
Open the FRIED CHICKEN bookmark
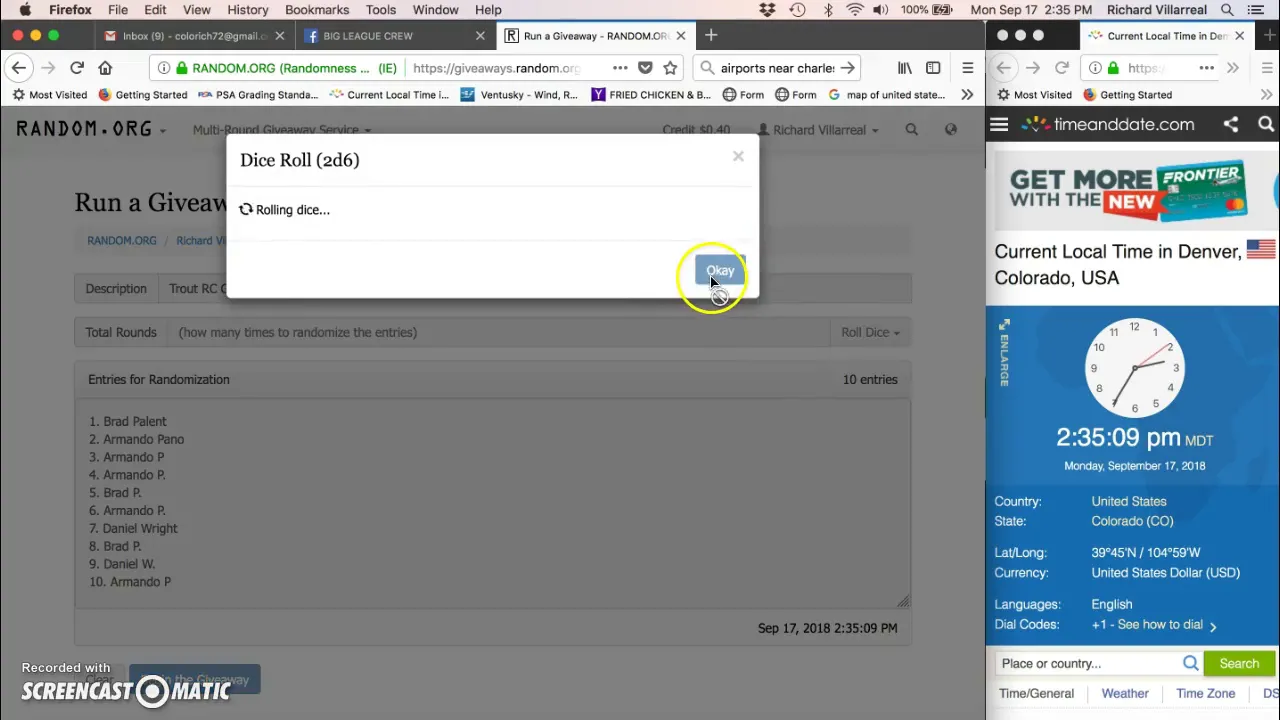[x=651, y=95]
